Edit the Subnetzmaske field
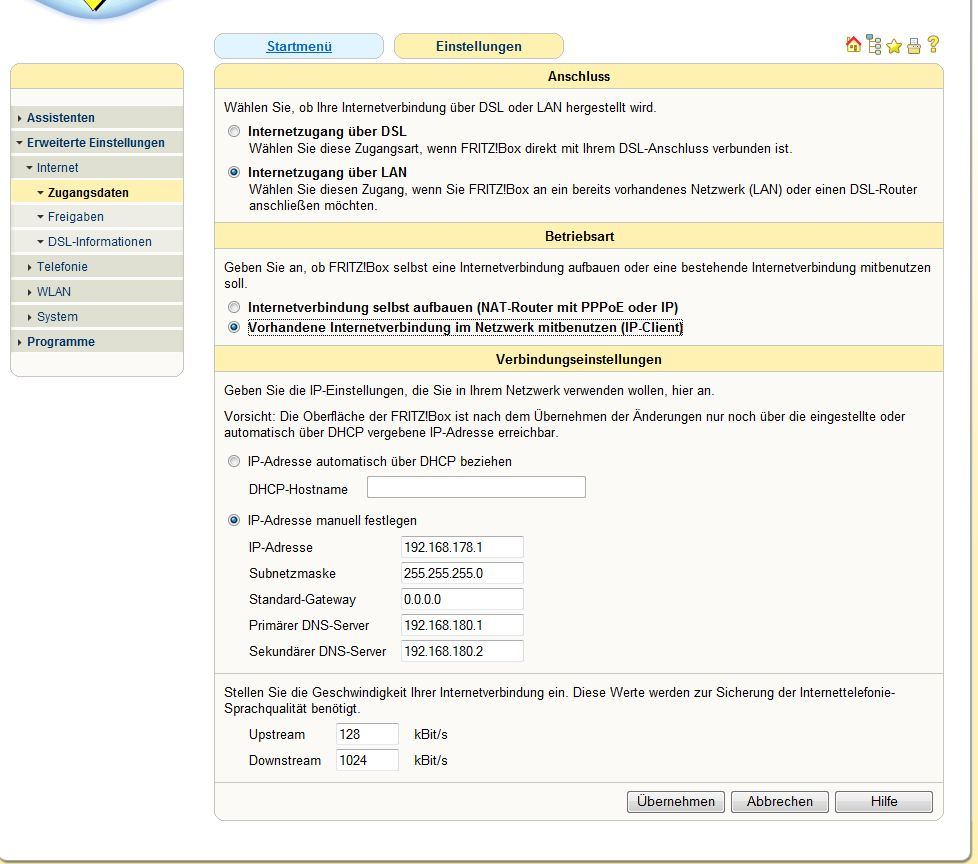The height and width of the screenshot is (864, 978). 462,573
